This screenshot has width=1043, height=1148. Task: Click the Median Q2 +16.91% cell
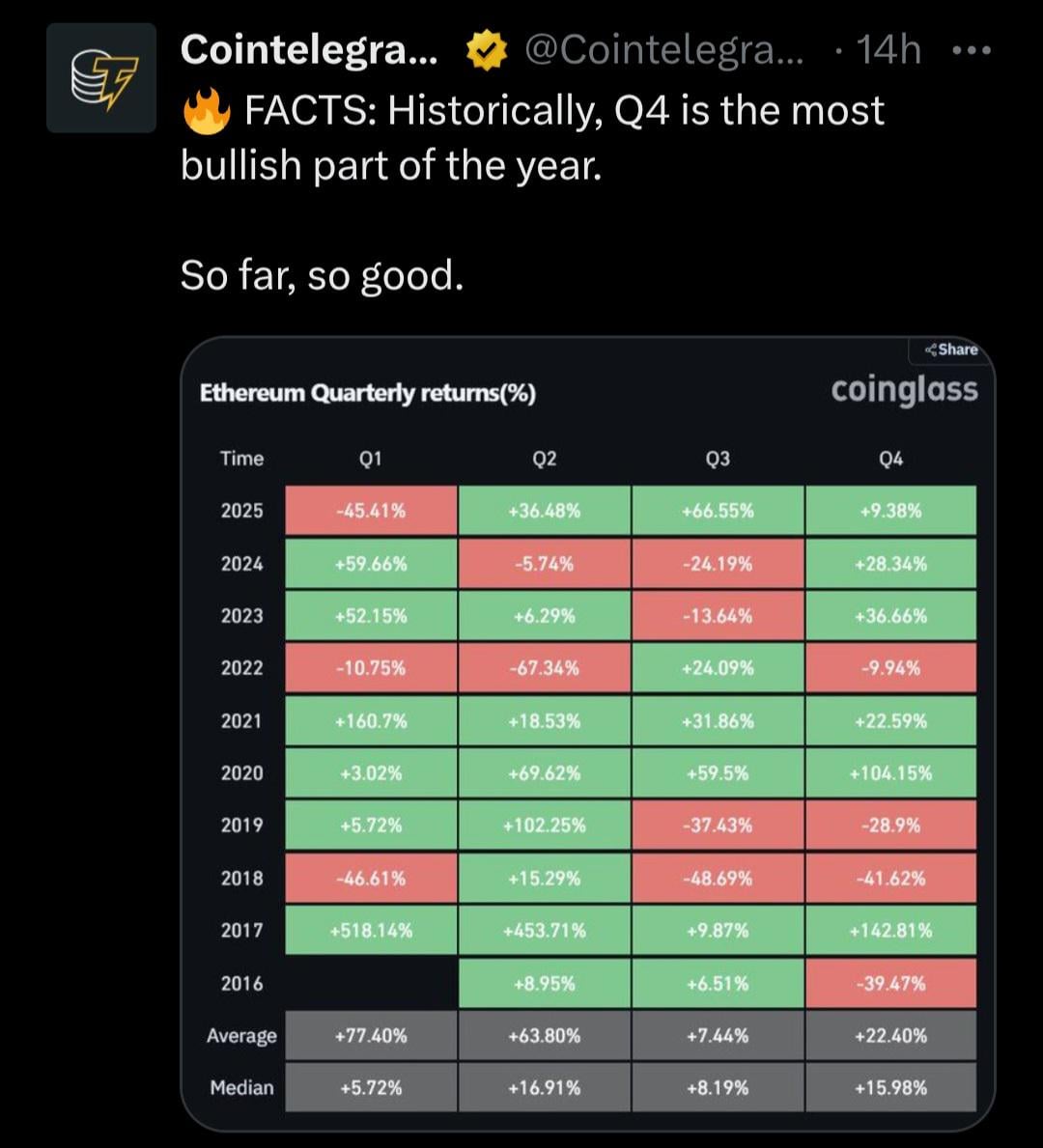pos(545,1088)
